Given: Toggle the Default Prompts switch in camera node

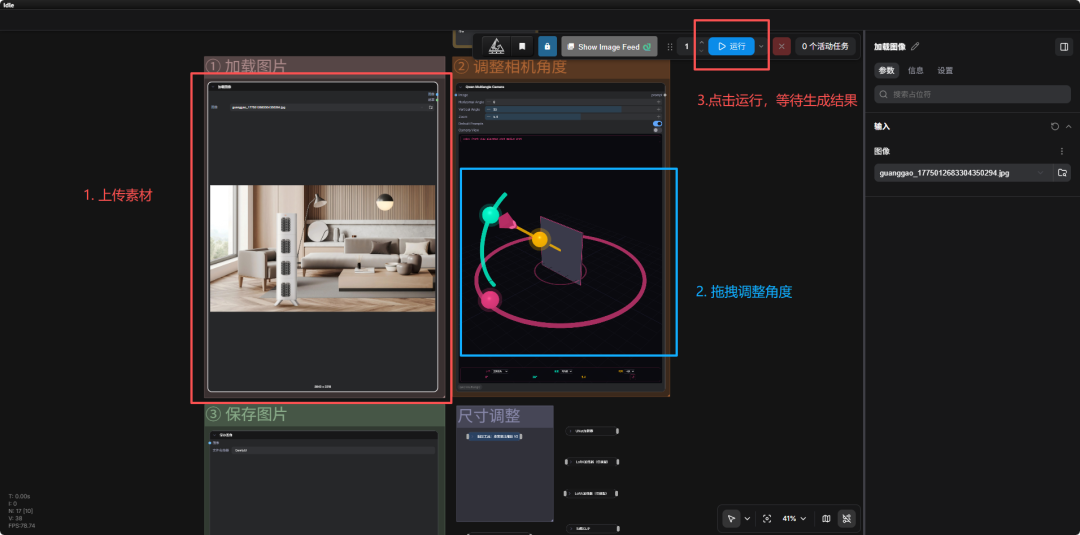Looking at the screenshot, I should [x=657, y=124].
